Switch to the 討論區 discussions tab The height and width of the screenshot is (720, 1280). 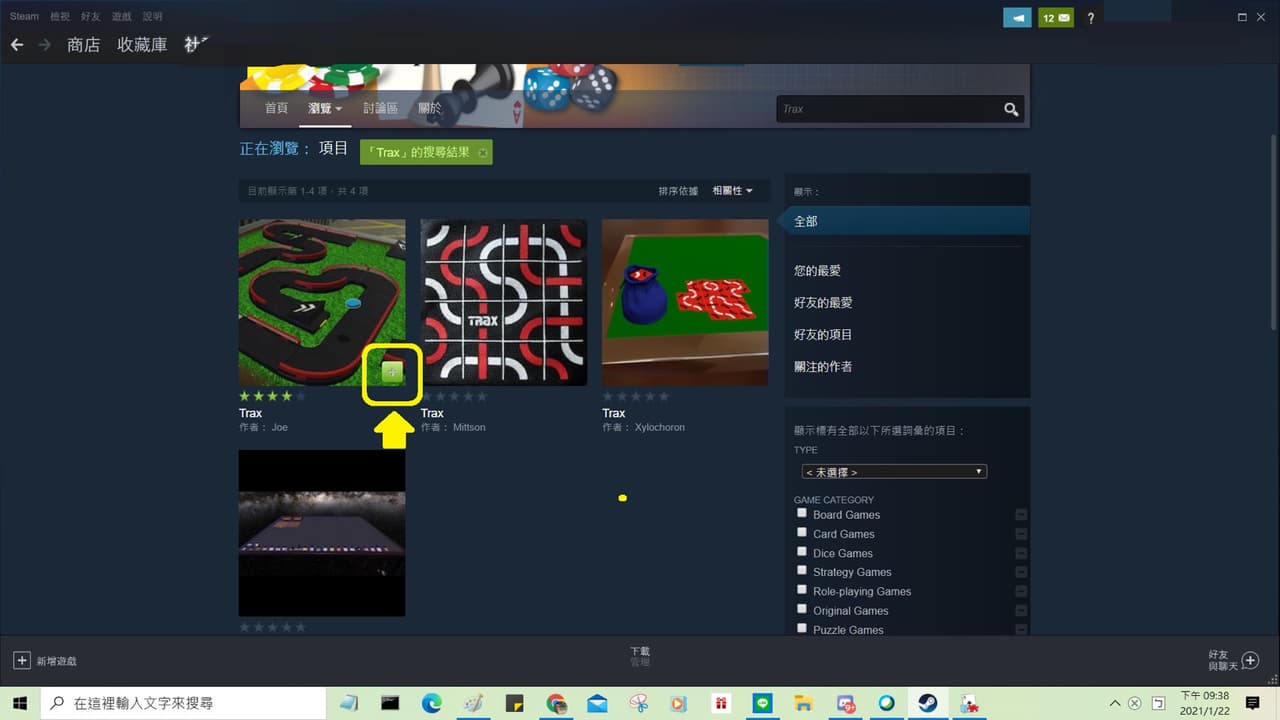coord(380,108)
